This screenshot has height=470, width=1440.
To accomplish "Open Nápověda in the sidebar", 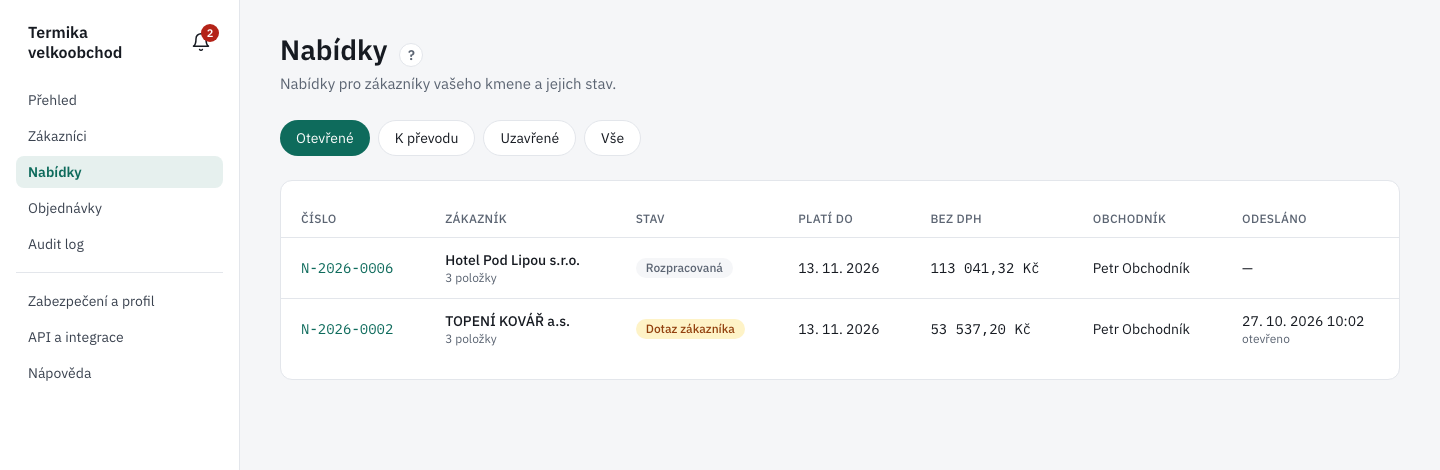I will (x=119, y=373).
